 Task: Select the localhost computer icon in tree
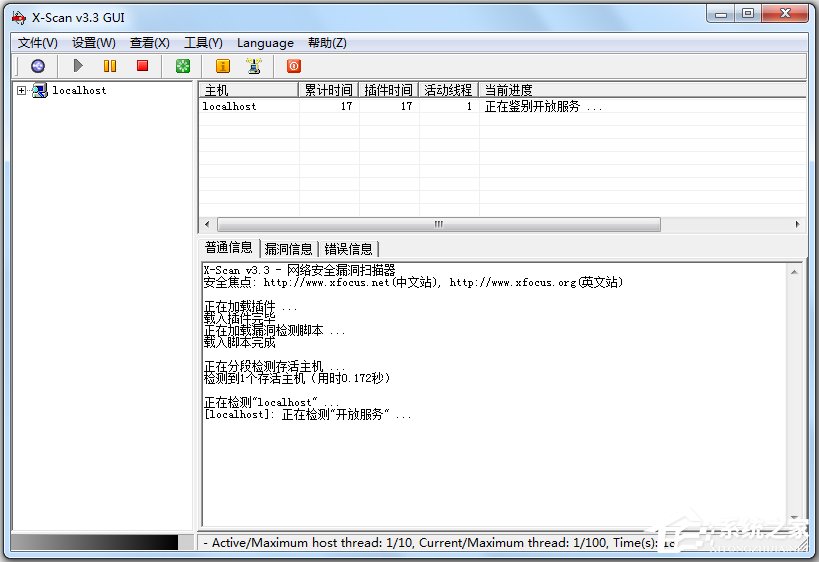(40, 90)
